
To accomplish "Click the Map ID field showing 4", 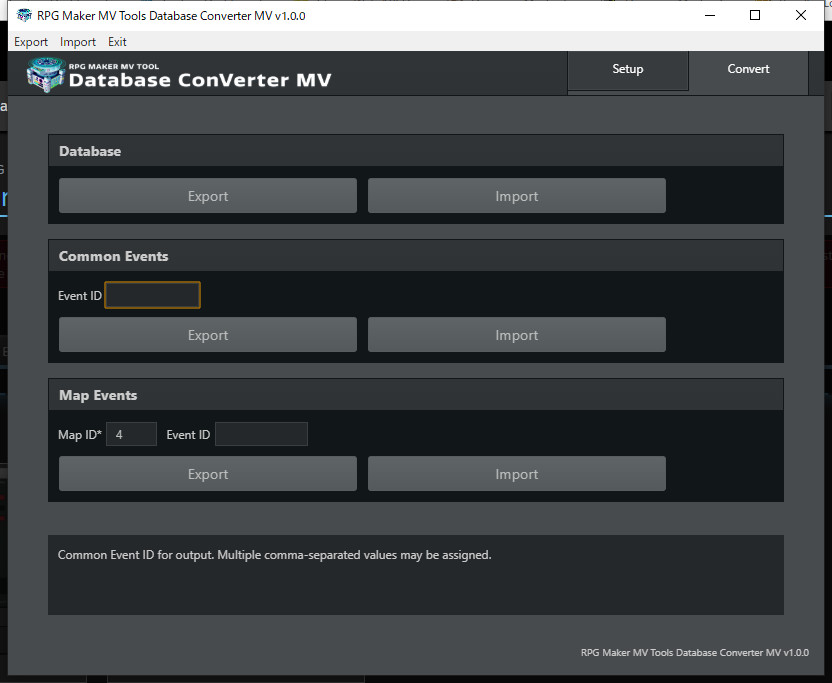I will [131, 434].
